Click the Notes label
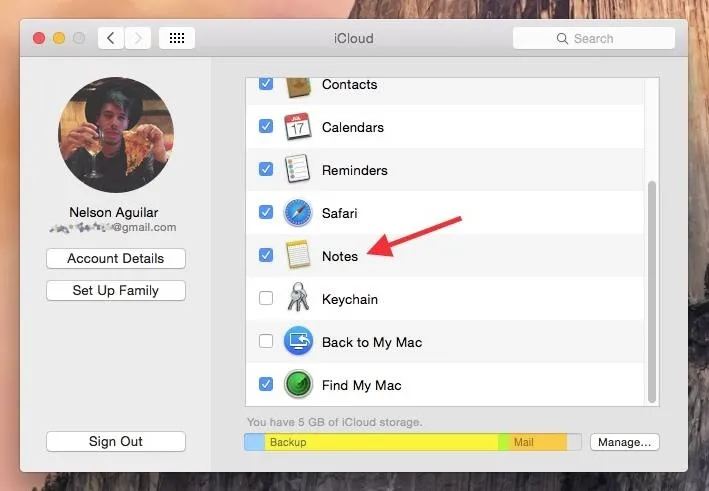Viewport: 709px width, 491px height. (x=340, y=256)
